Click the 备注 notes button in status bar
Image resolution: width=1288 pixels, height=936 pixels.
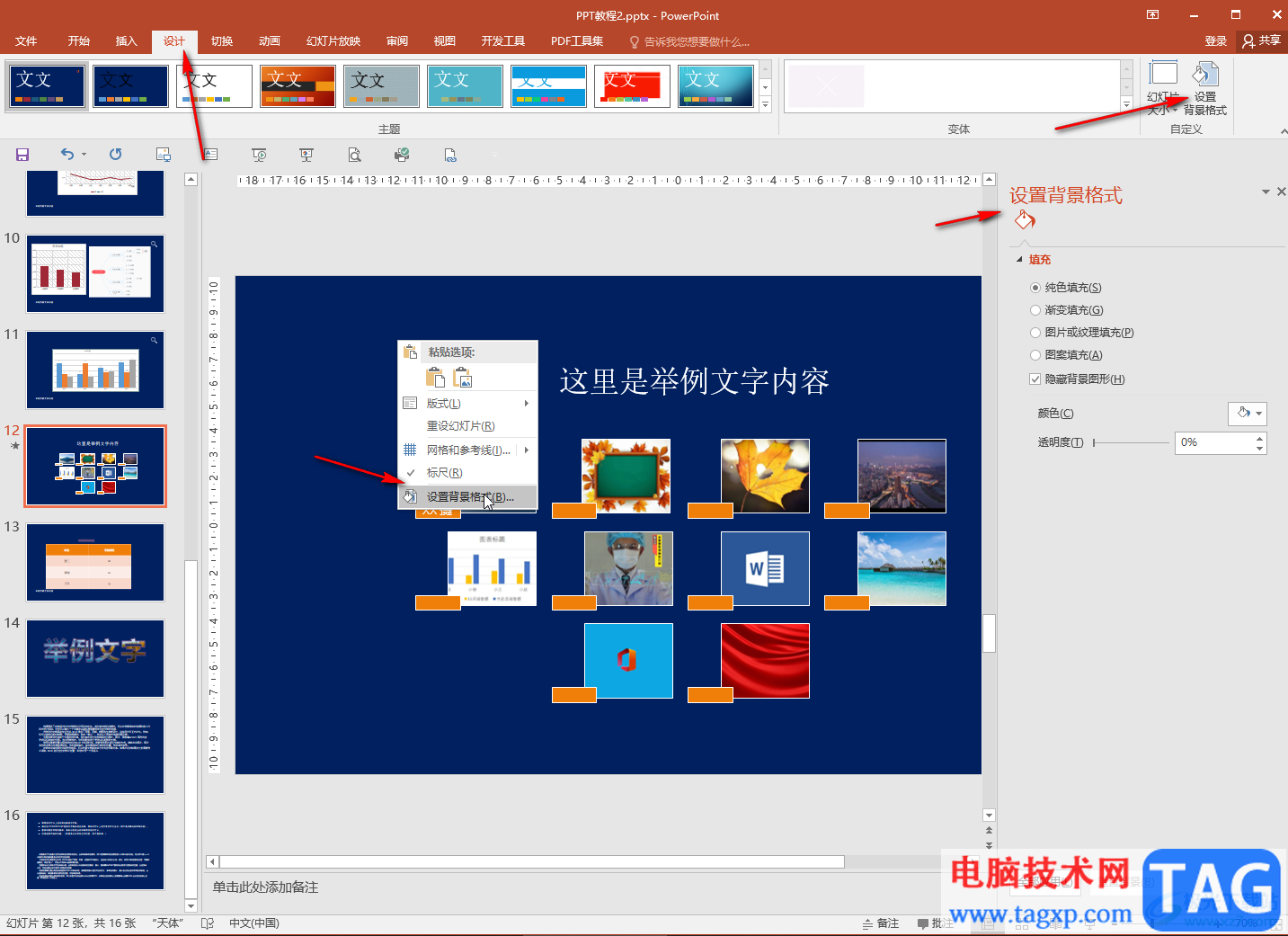pos(881,923)
